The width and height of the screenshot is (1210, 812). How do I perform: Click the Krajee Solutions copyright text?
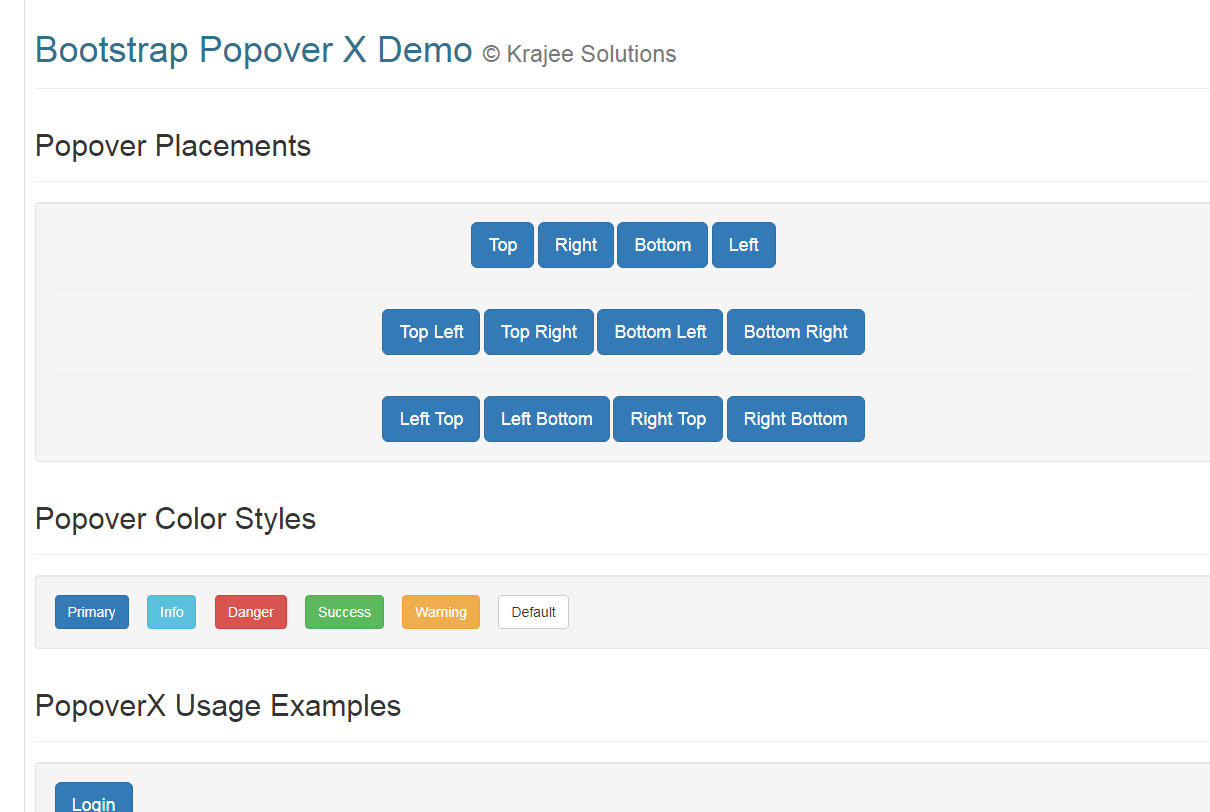pyautogui.click(x=579, y=54)
